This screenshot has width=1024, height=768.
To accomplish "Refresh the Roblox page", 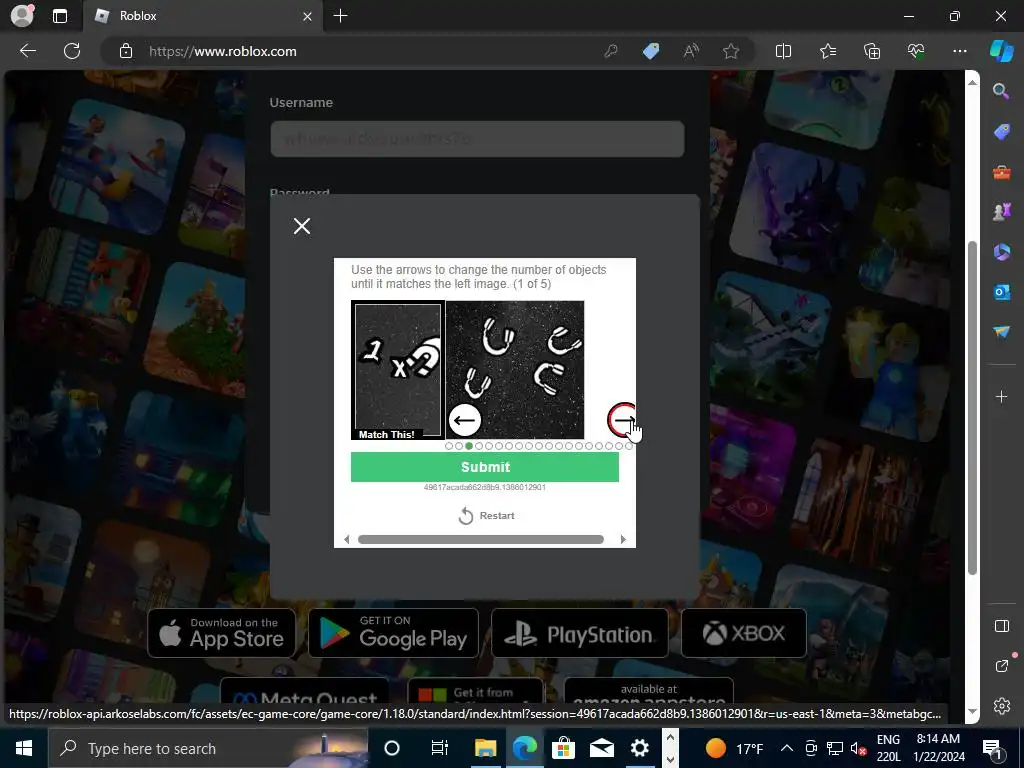I will [x=72, y=51].
